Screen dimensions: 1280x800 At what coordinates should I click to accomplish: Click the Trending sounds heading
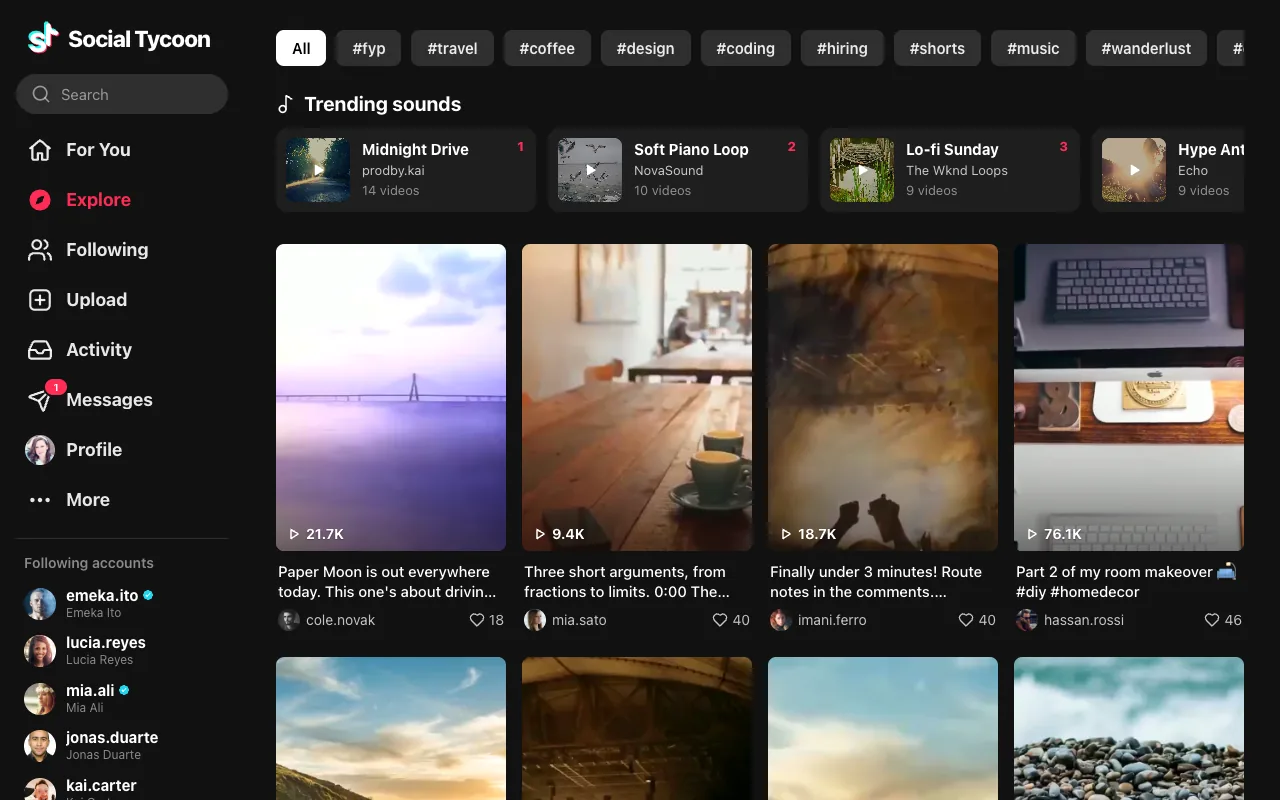(x=383, y=104)
